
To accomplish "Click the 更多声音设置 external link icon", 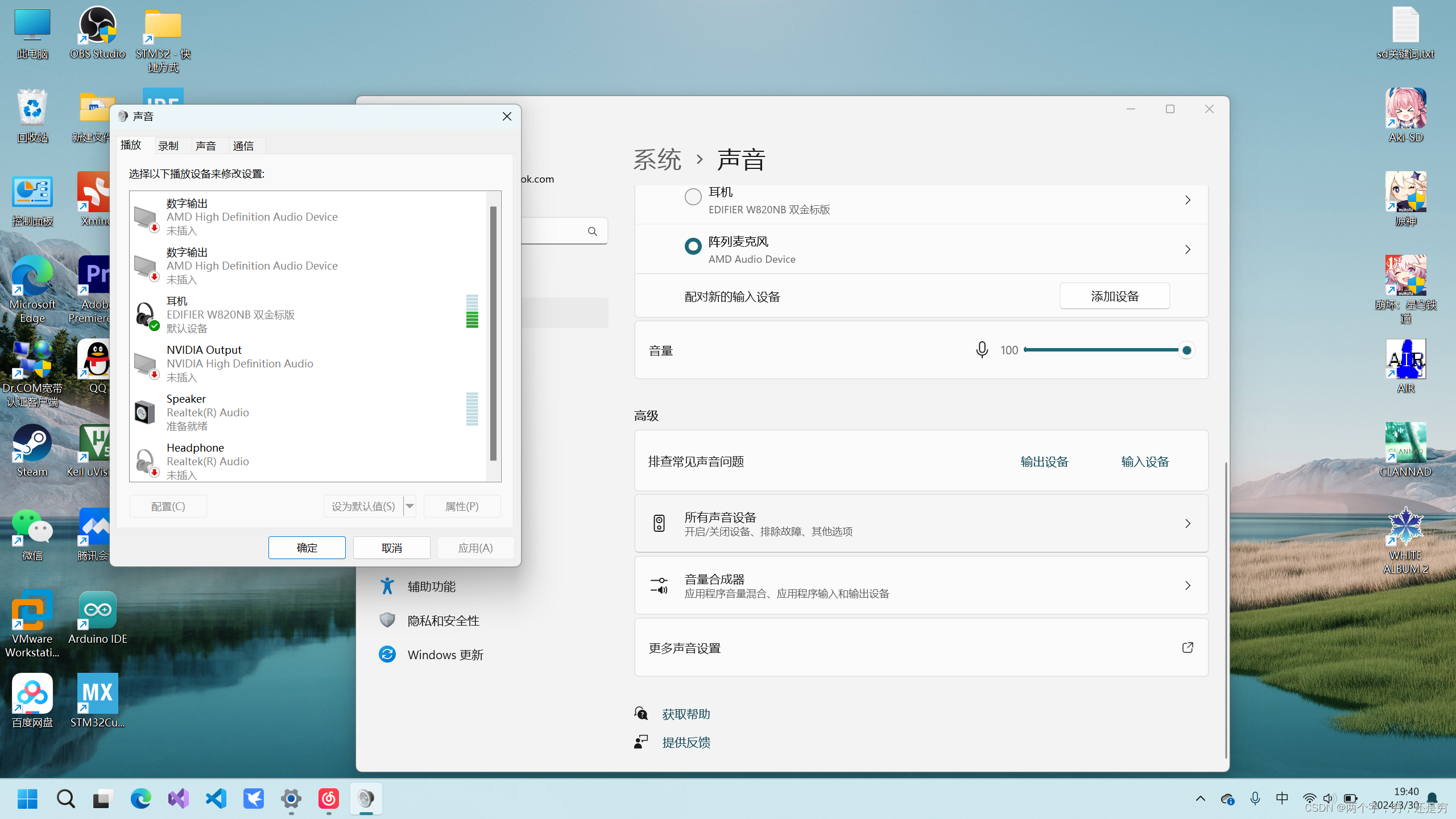I will pos(1188,648).
